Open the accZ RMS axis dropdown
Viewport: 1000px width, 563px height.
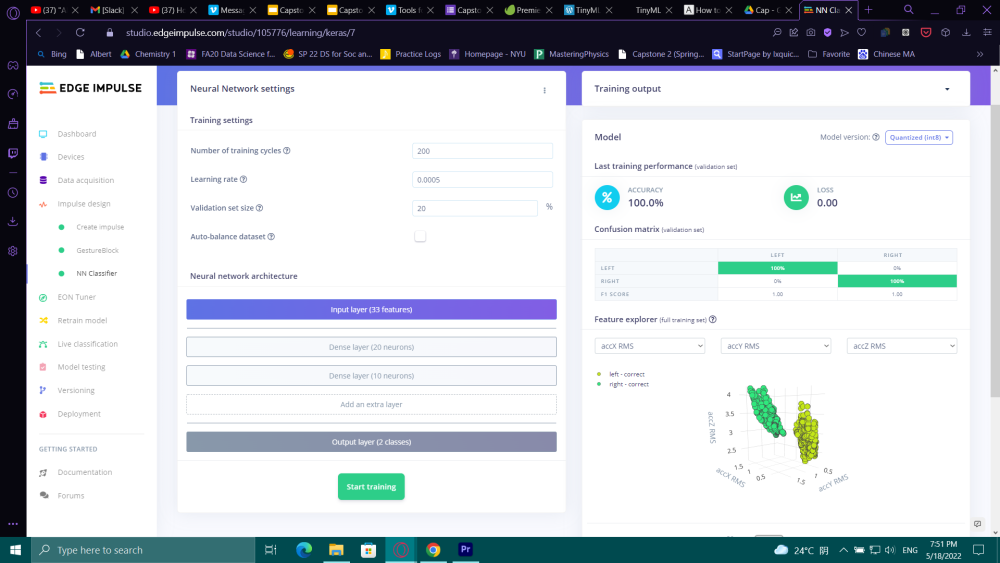tap(901, 346)
